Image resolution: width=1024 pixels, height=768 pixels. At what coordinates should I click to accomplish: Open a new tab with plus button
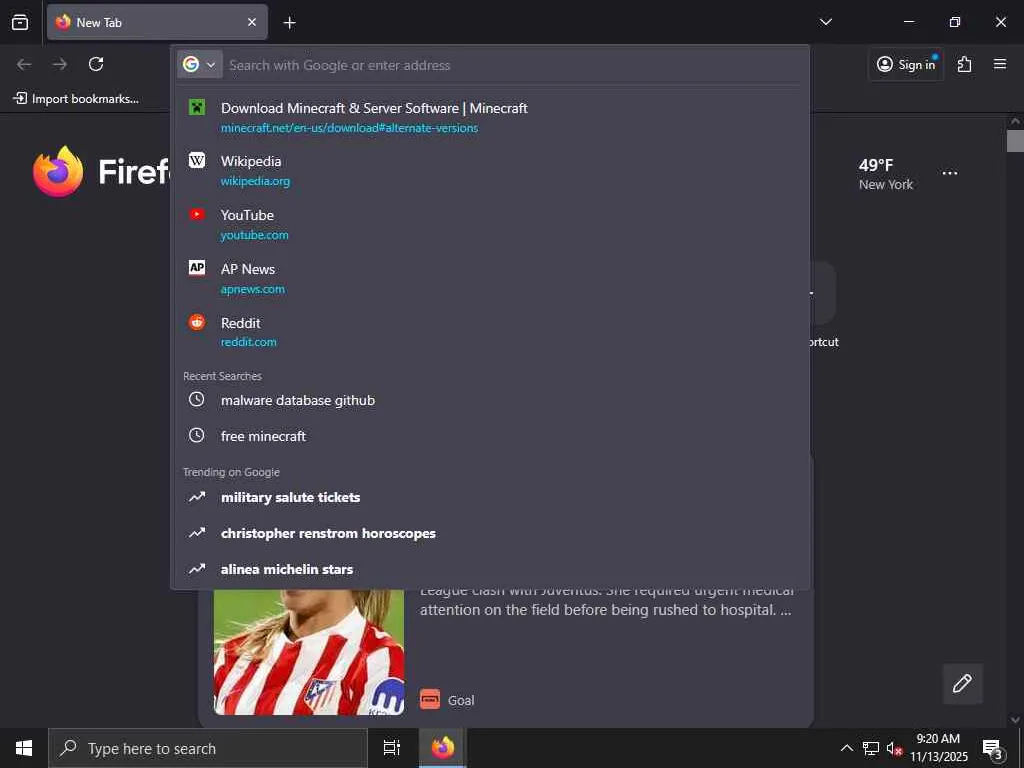tap(289, 23)
